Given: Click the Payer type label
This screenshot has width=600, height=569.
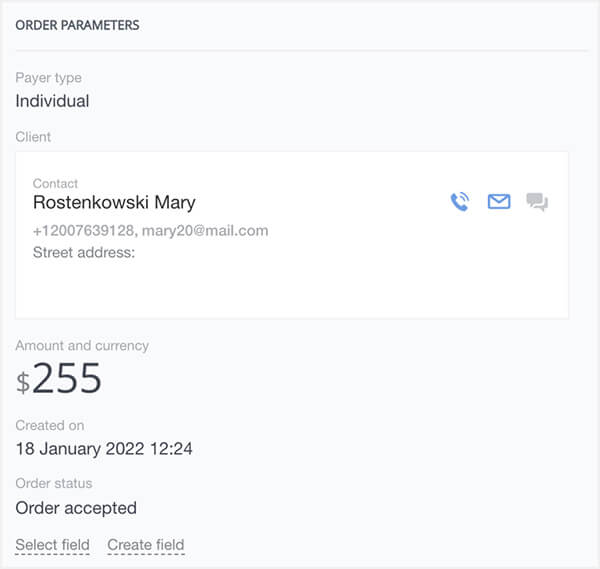Looking at the screenshot, I should [49, 78].
